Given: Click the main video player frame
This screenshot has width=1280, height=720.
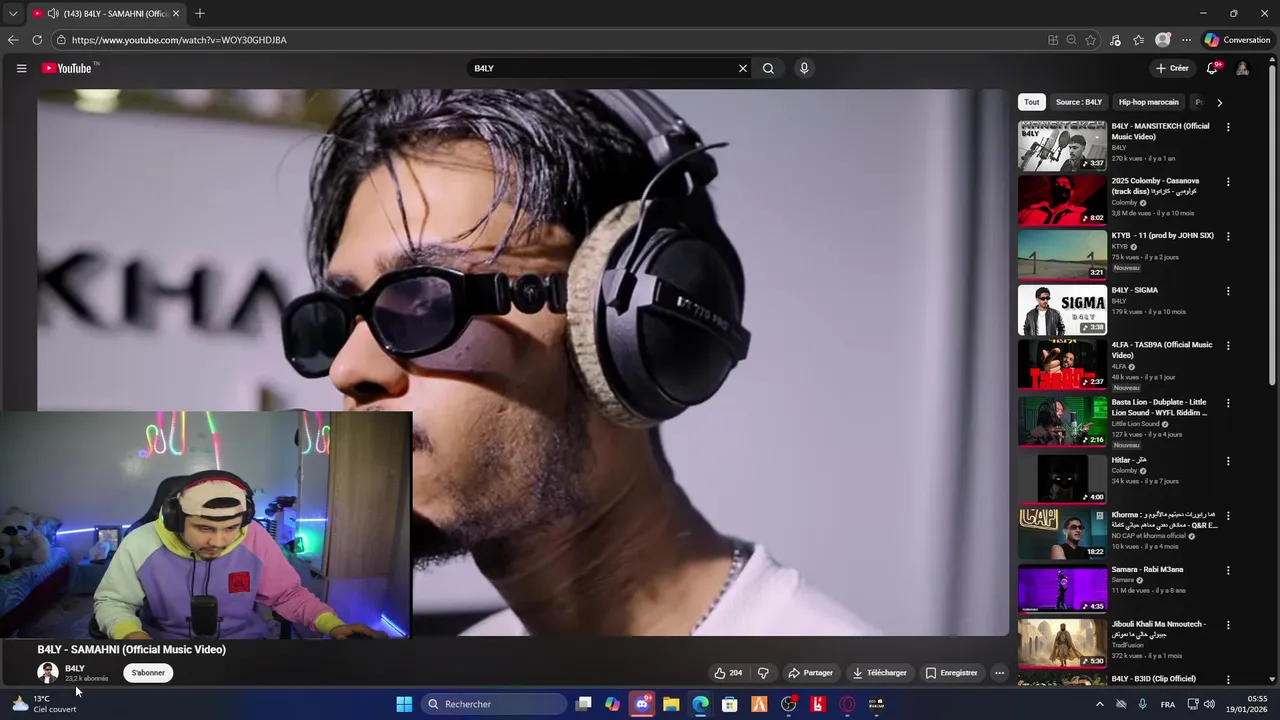Looking at the screenshot, I should coord(523,362).
